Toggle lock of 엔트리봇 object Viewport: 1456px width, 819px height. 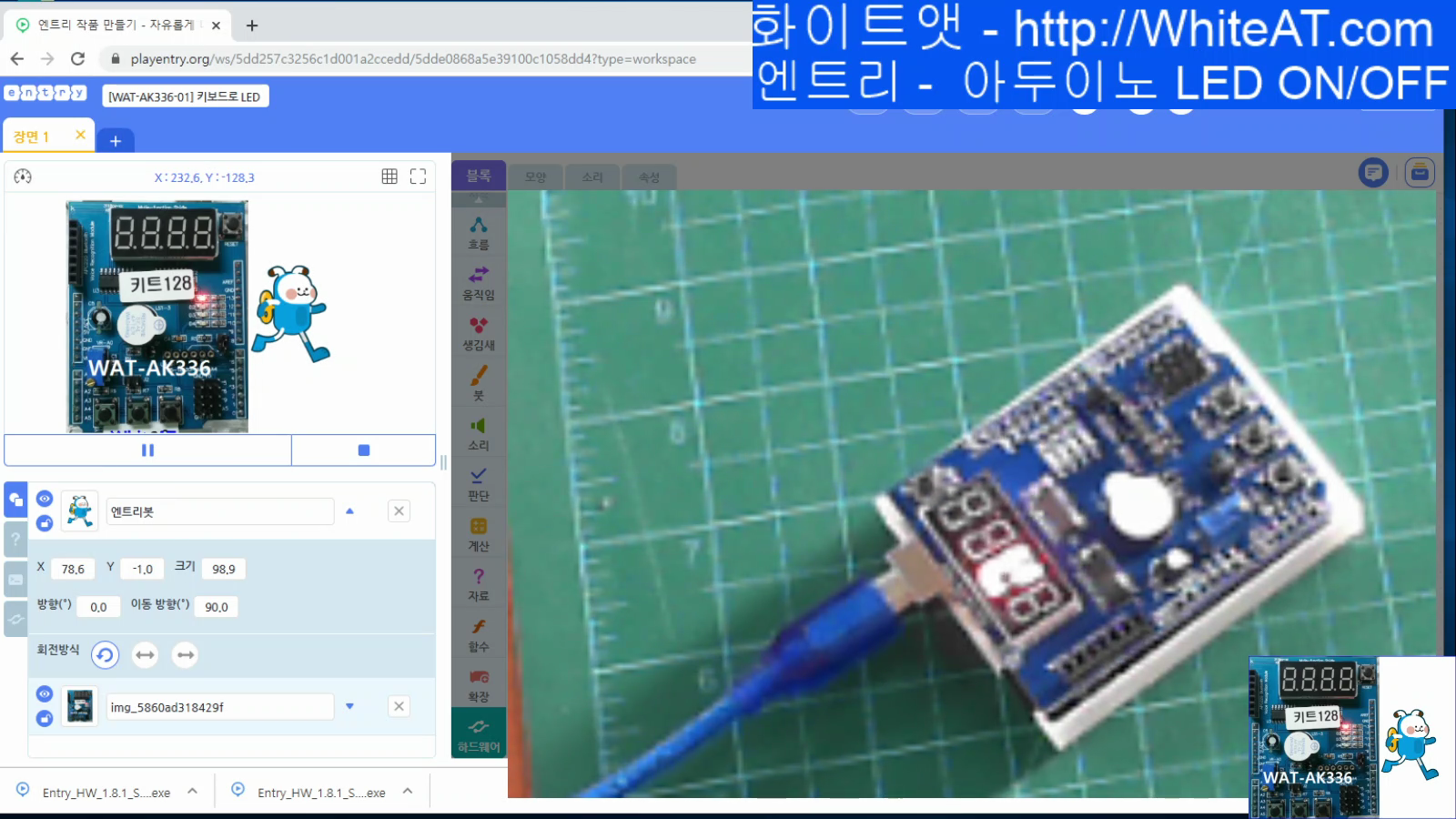pos(44,523)
